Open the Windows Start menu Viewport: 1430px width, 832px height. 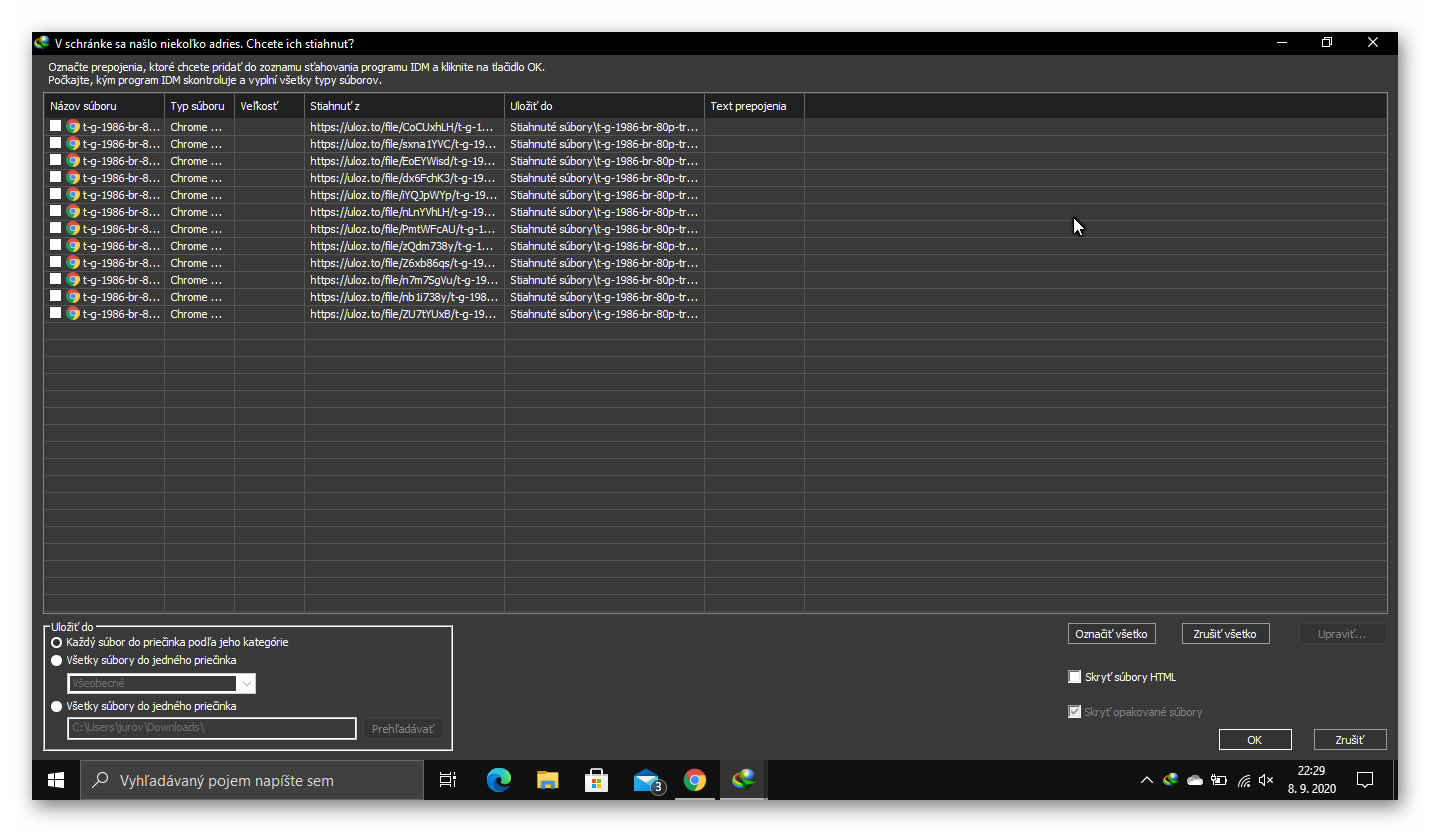pos(56,780)
